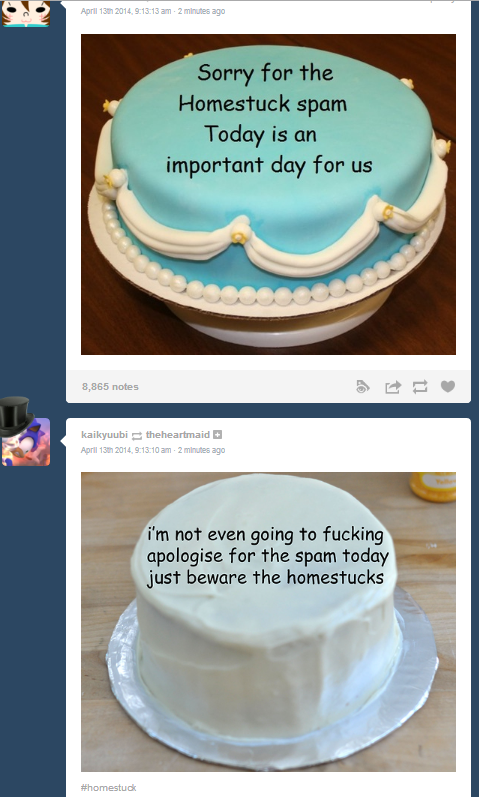This screenshot has width=479, height=797.
Task: Open permalink dated 9:13:13 am
Action: 126,11
